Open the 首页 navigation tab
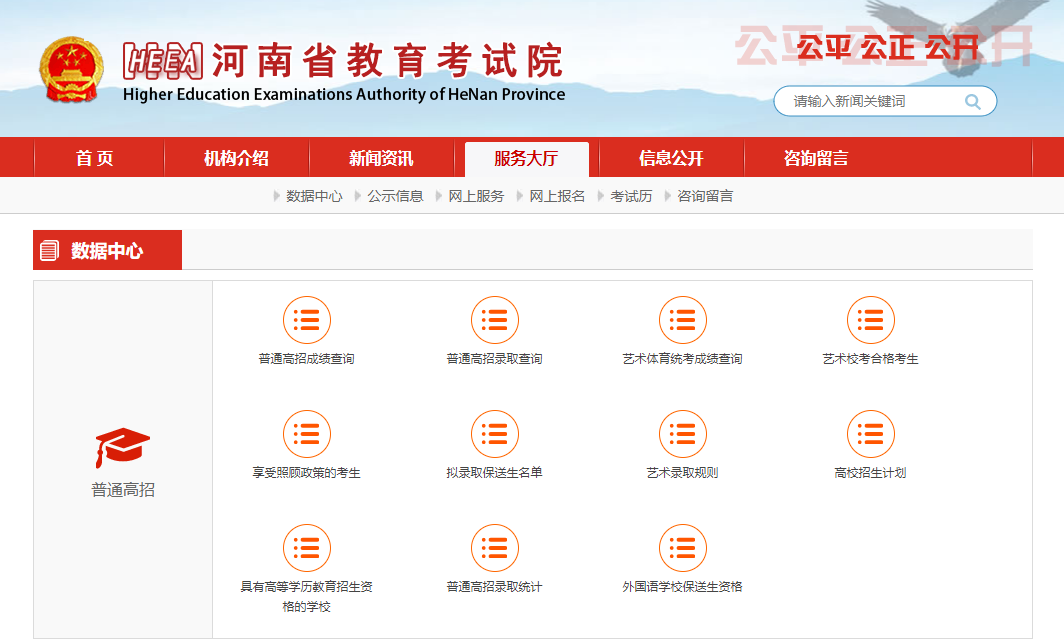 [x=94, y=159]
